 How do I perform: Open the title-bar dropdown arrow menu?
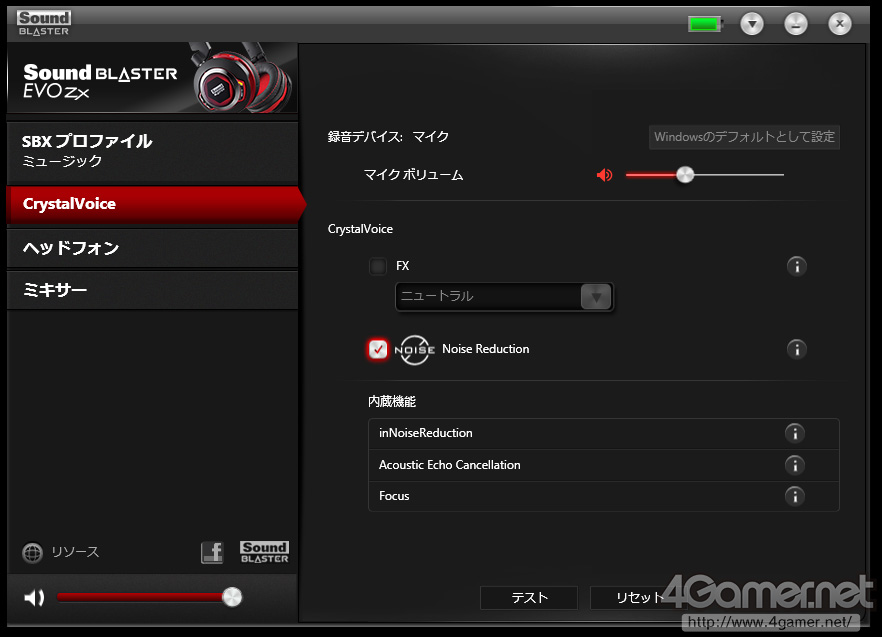752,24
